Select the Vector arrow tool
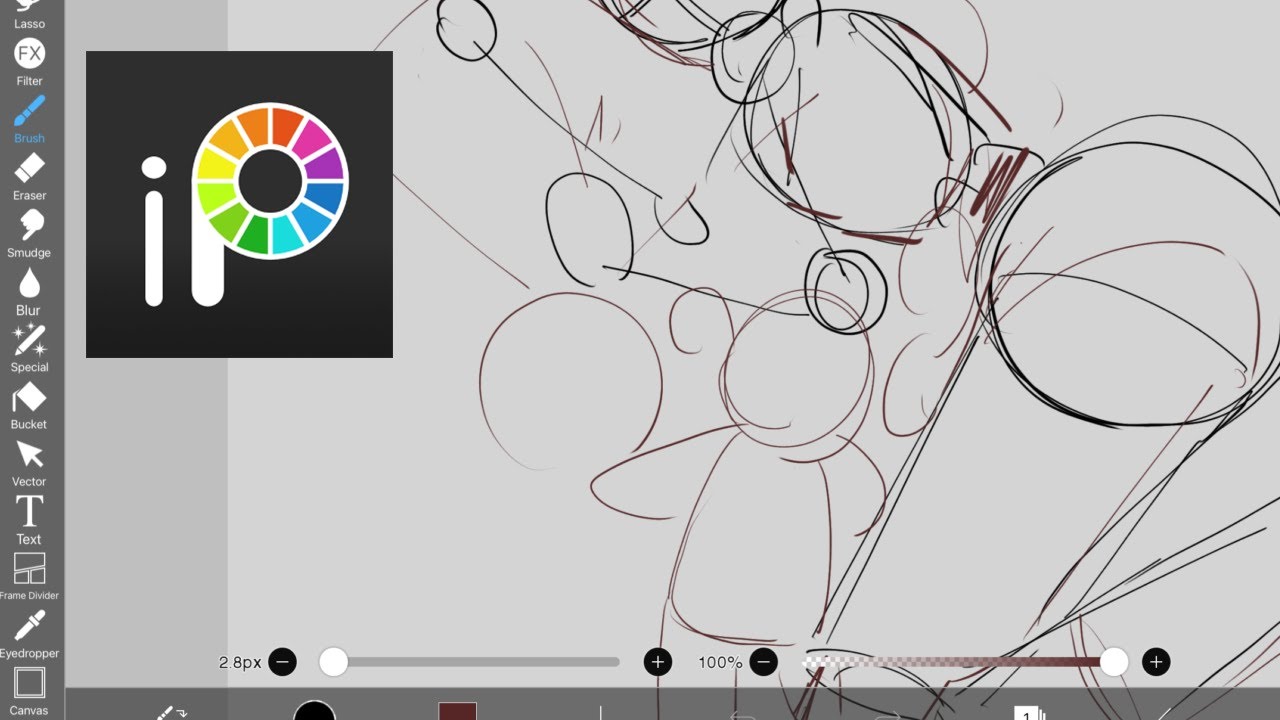This screenshot has width=1280, height=720. 29,463
